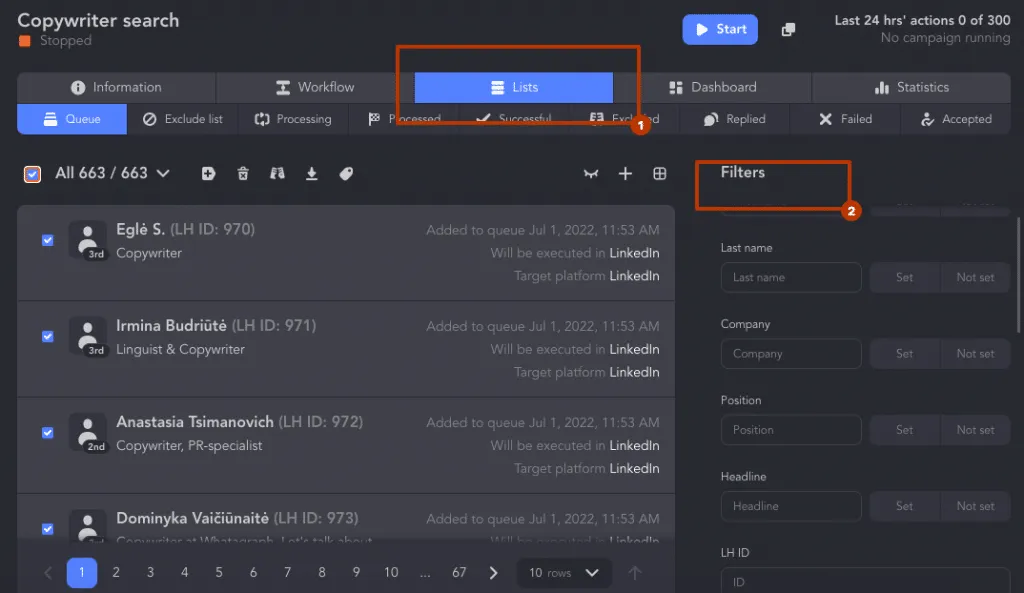
Task: Uncheck Dominyka Vaičiūnaitė profile checkbox
Action: 48,528
